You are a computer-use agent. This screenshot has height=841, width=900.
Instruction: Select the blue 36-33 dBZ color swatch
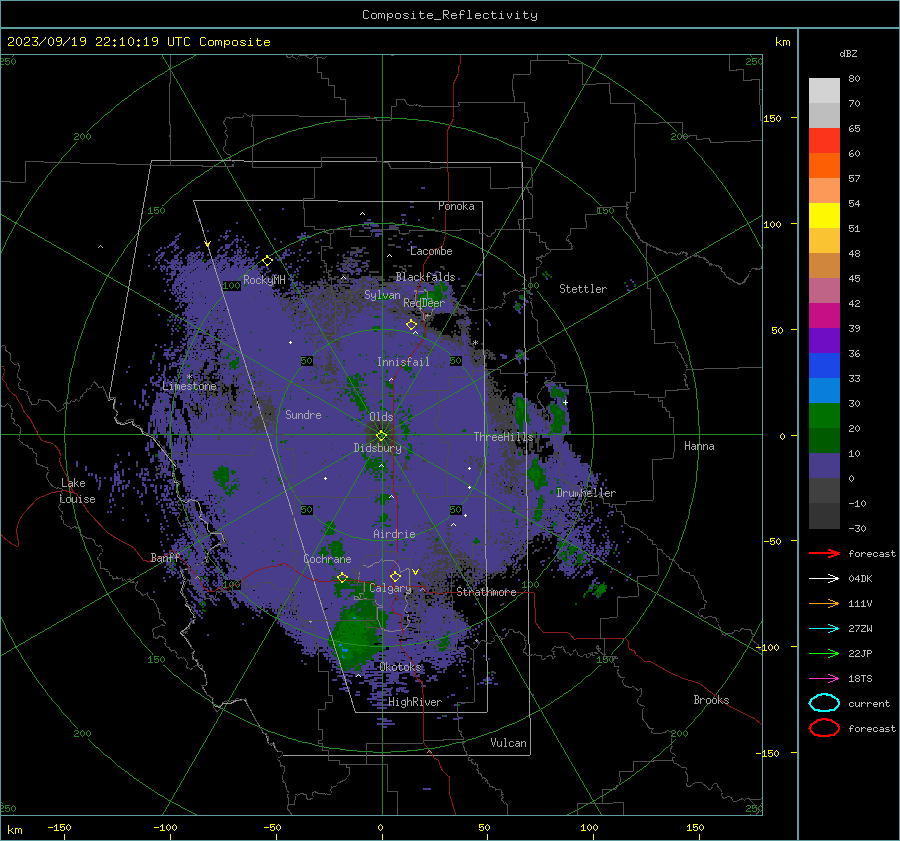coord(824,366)
